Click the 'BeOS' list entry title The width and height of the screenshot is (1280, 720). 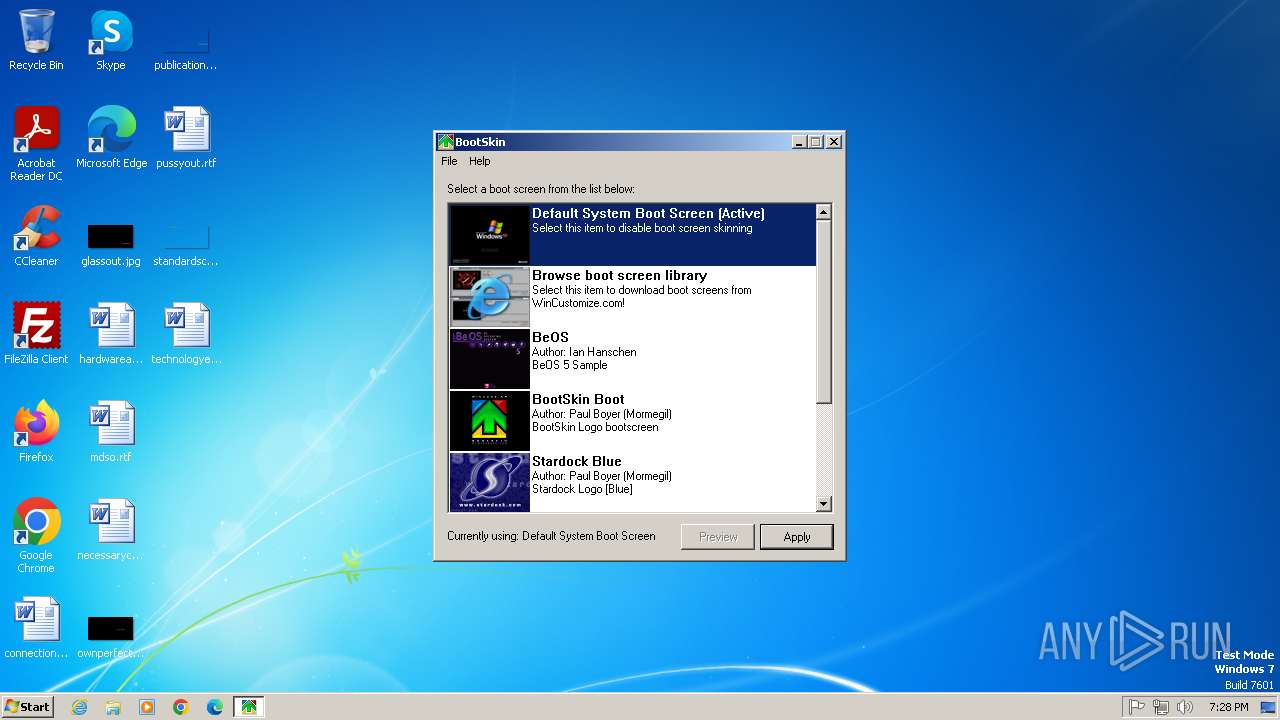[550, 337]
